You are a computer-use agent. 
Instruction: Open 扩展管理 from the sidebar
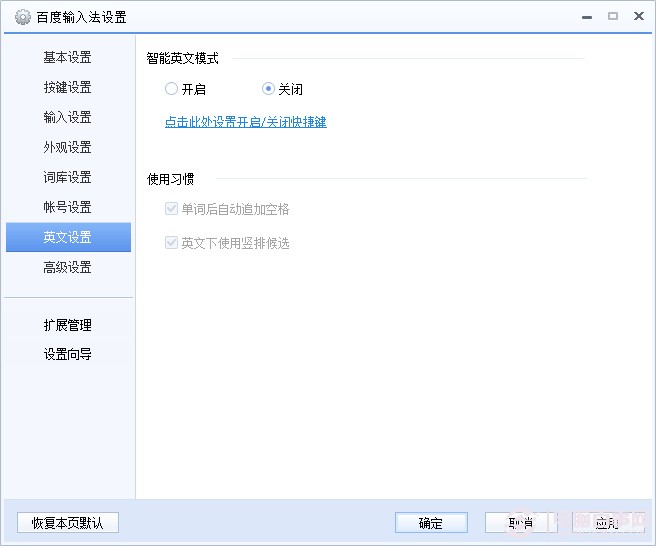[67, 325]
